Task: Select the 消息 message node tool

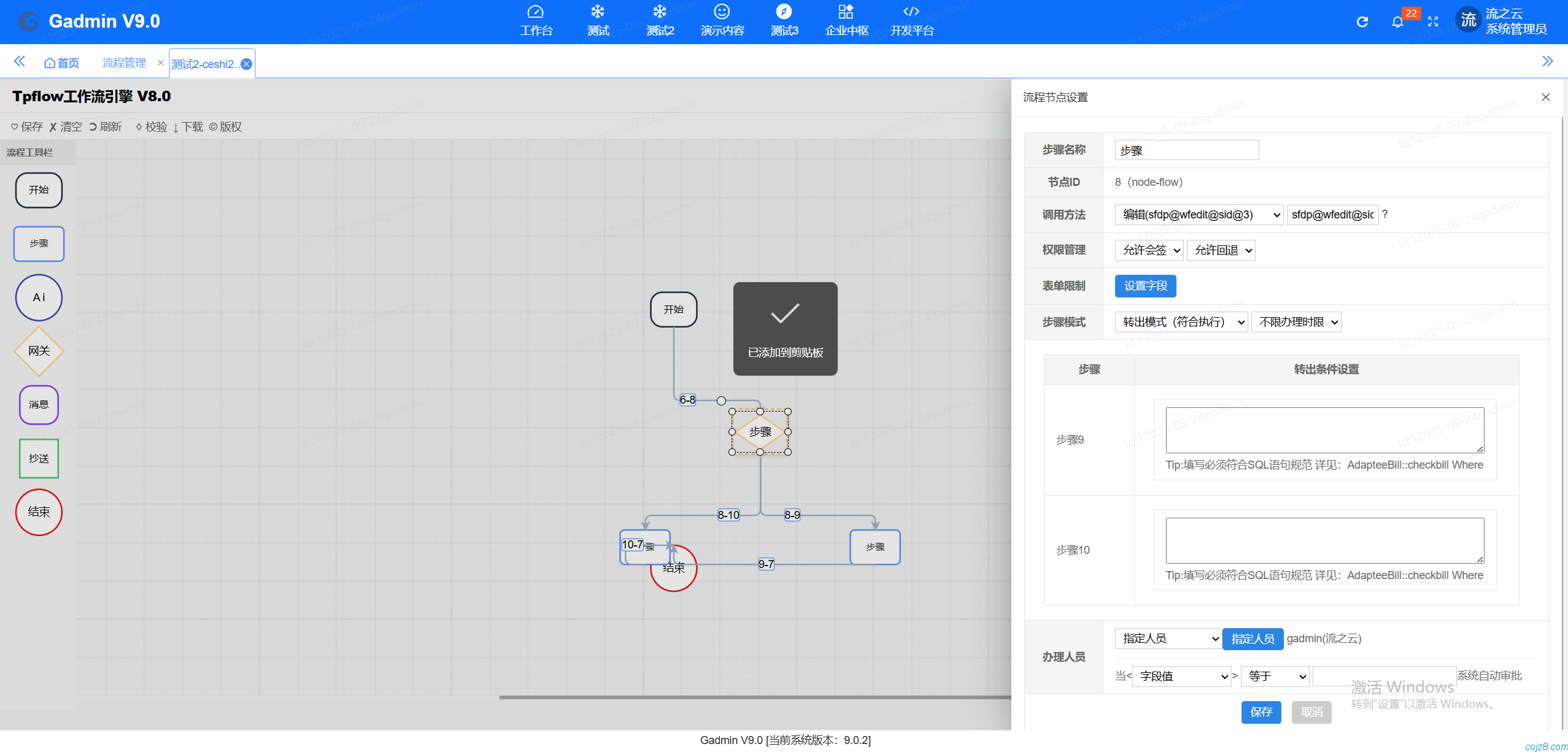Action: click(x=39, y=405)
